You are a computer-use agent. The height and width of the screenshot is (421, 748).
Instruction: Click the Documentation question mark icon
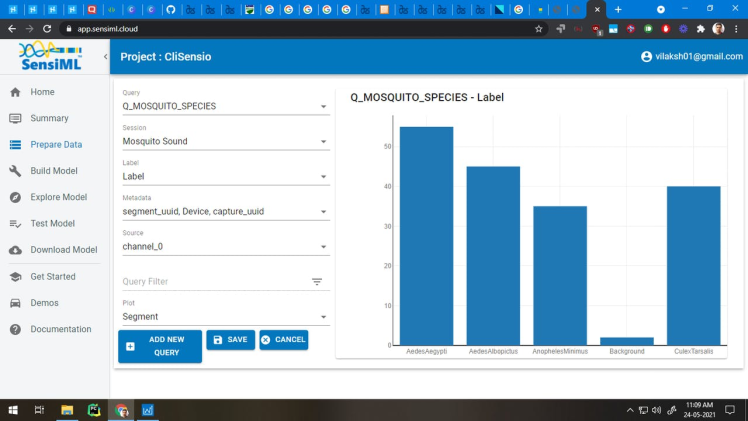tap(15, 329)
